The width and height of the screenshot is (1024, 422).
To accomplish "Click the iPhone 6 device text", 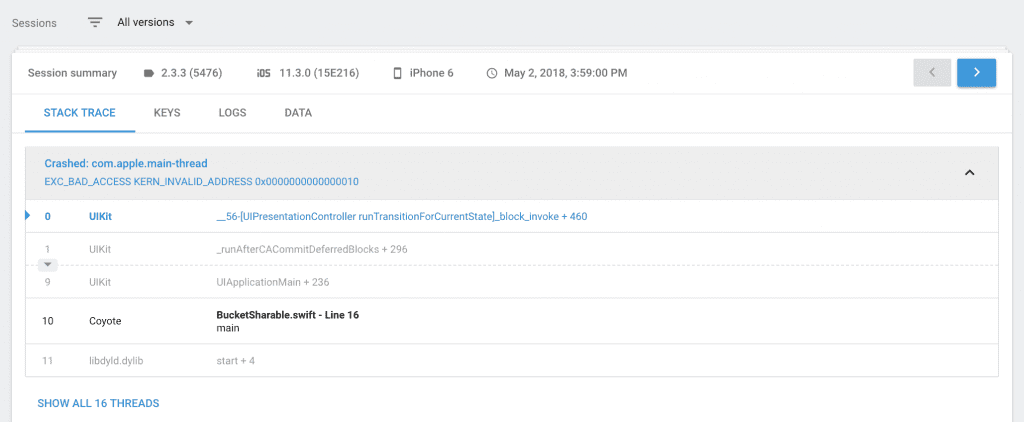I will (x=432, y=73).
